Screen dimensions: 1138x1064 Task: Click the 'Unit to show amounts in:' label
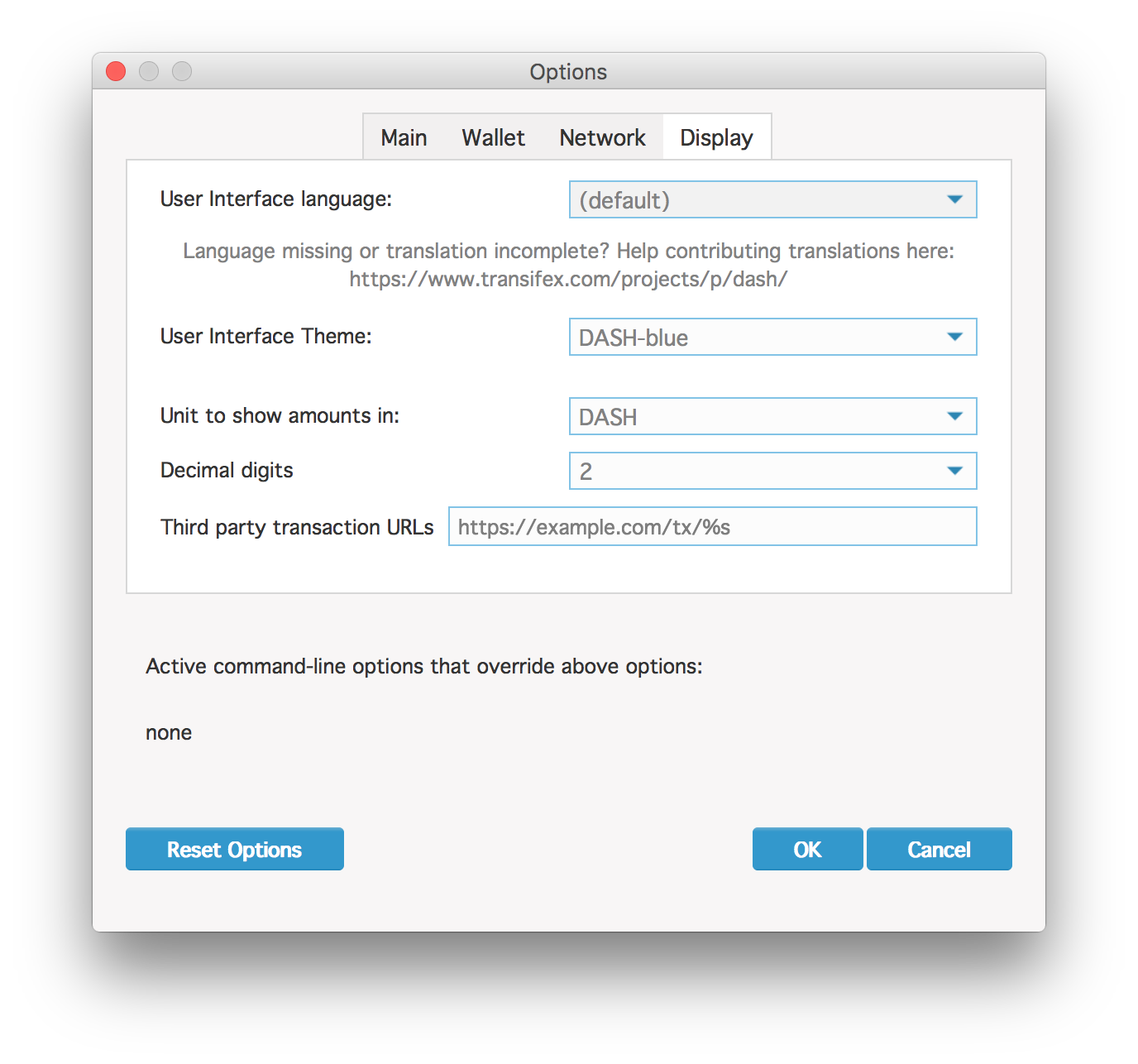coord(280,415)
